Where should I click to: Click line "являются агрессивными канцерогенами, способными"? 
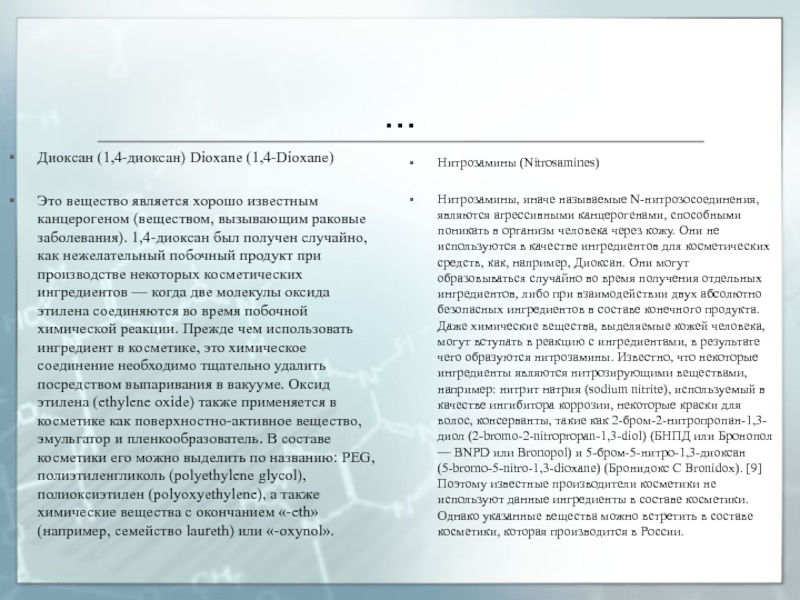pyautogui.click(x=589, y=215)
